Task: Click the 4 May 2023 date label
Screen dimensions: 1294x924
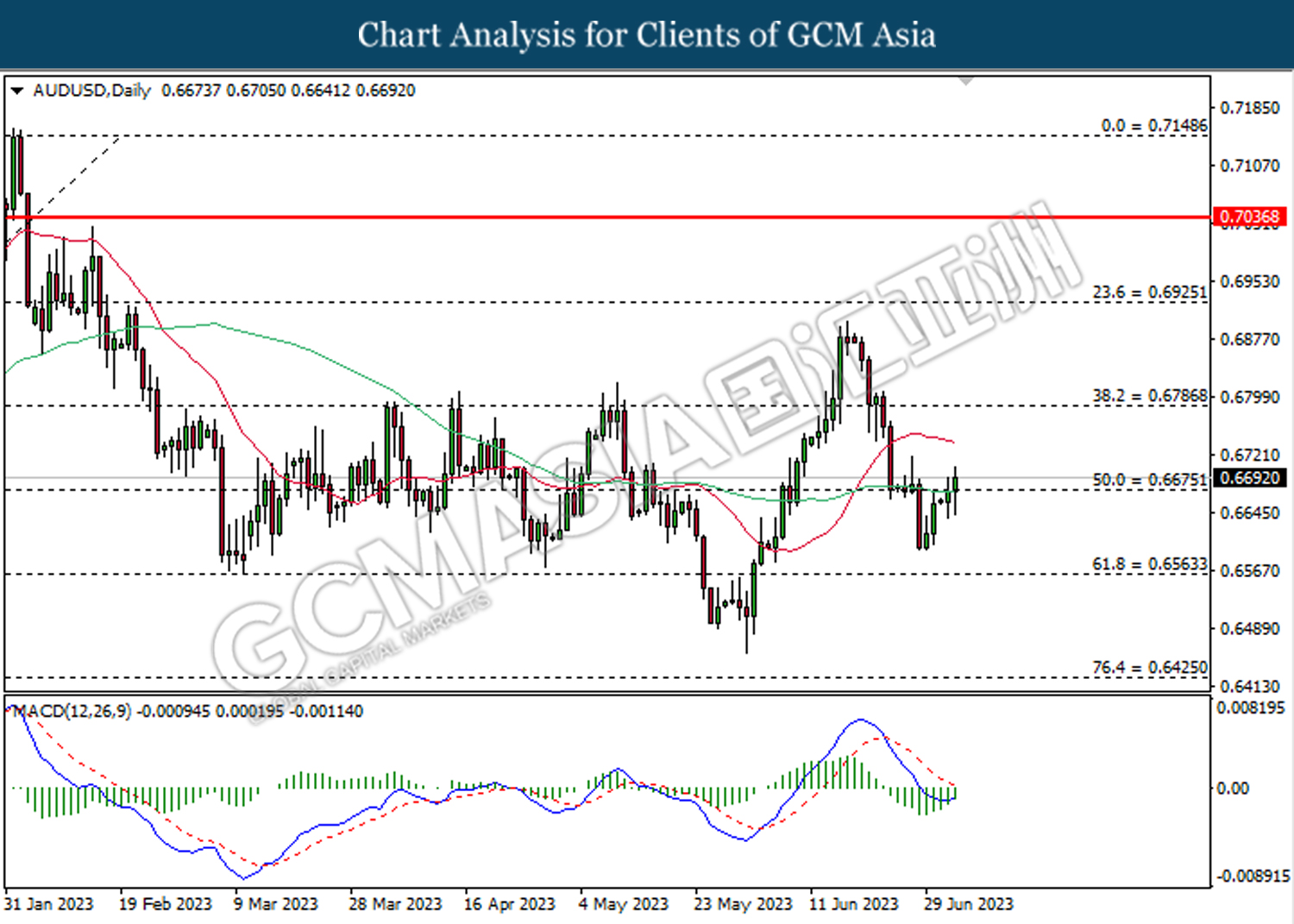Action: tap(624, 904)
